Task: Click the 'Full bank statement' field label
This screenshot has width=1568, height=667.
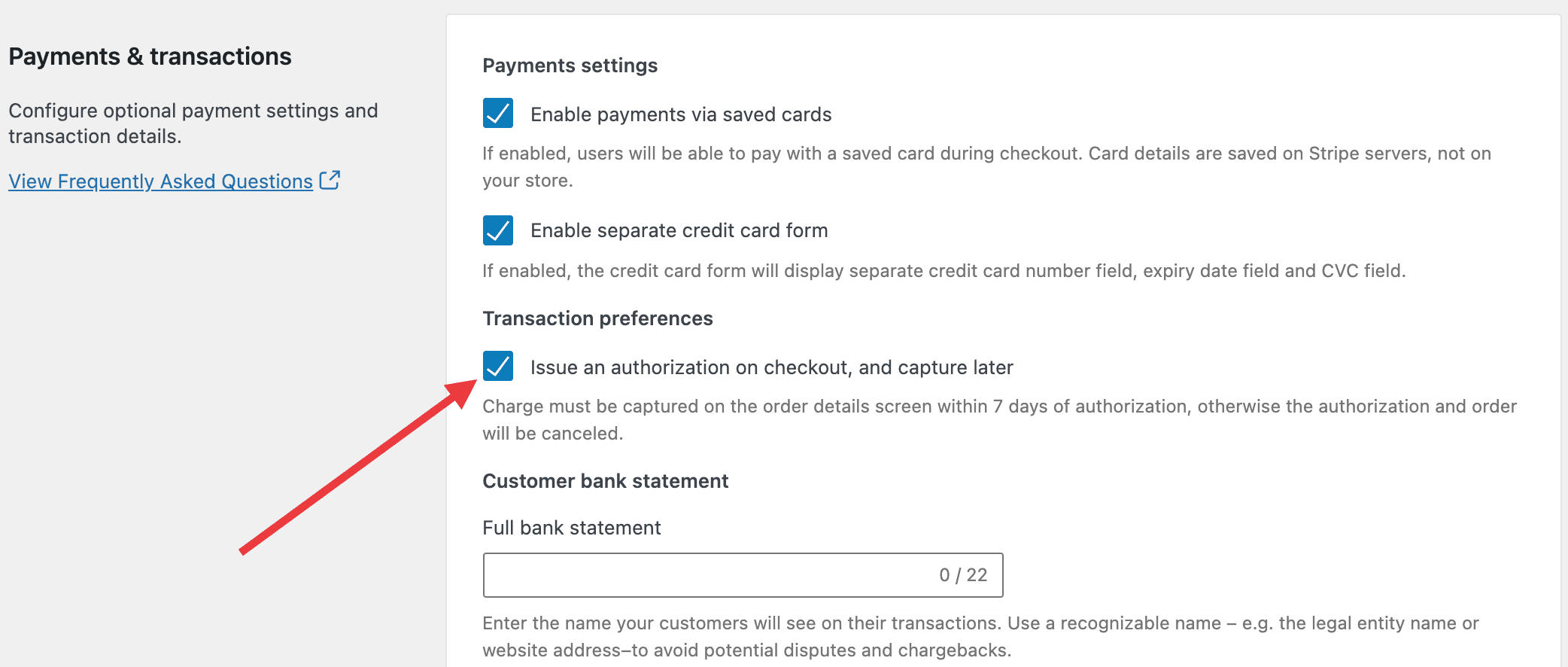Action: [x=572, y=528]
